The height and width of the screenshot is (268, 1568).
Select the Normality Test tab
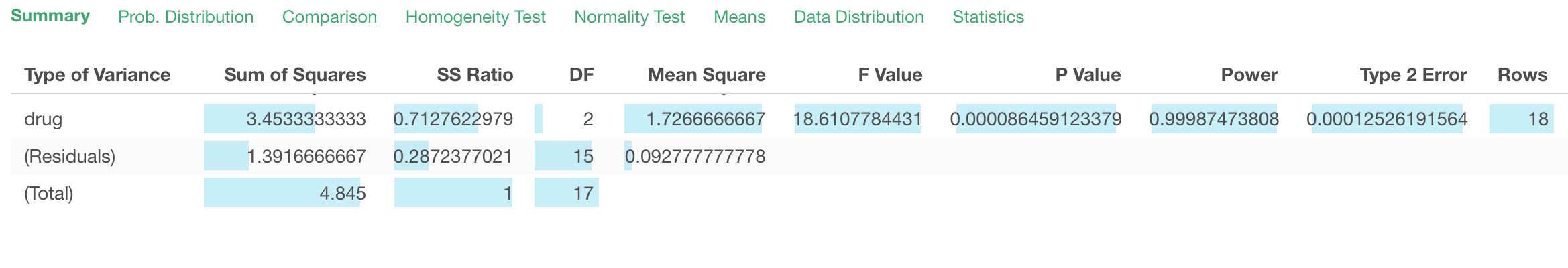click(629, 17)
